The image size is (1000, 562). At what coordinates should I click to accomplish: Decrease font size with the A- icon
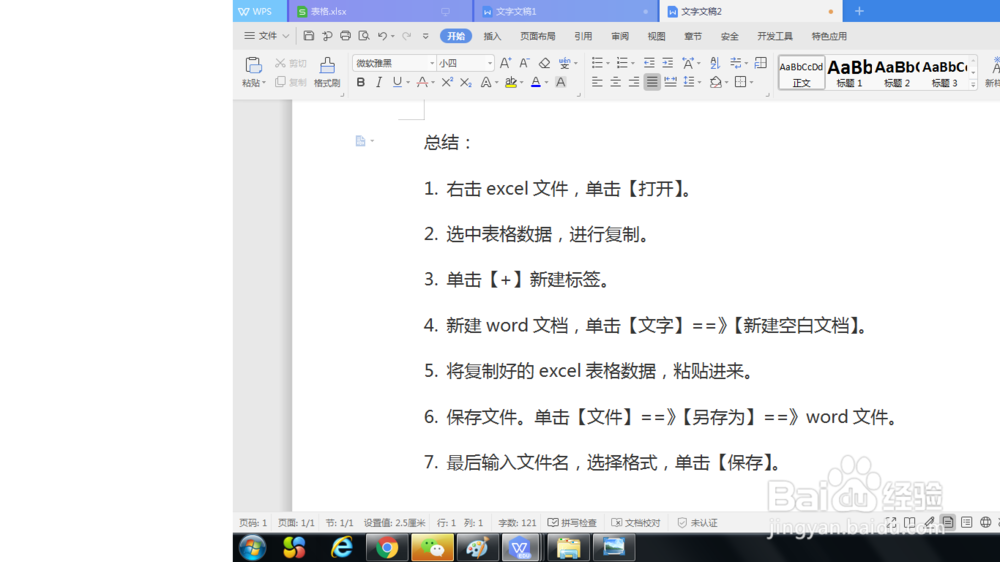tap(524, 63)
